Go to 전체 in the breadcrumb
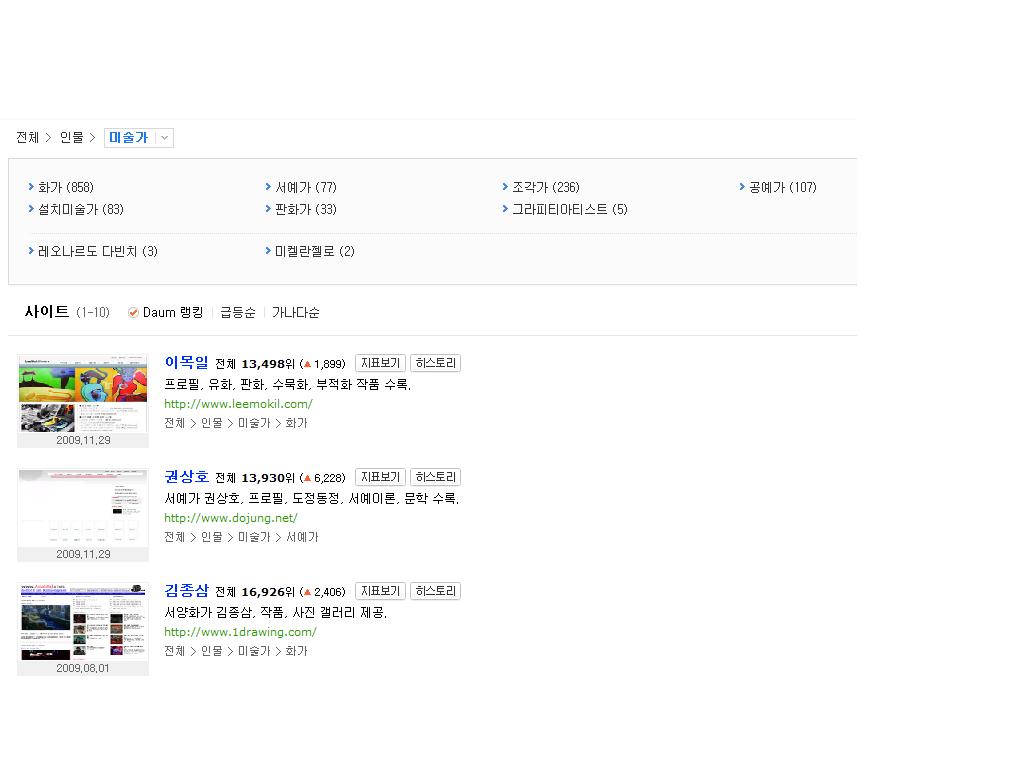 [x=27, y=138]
